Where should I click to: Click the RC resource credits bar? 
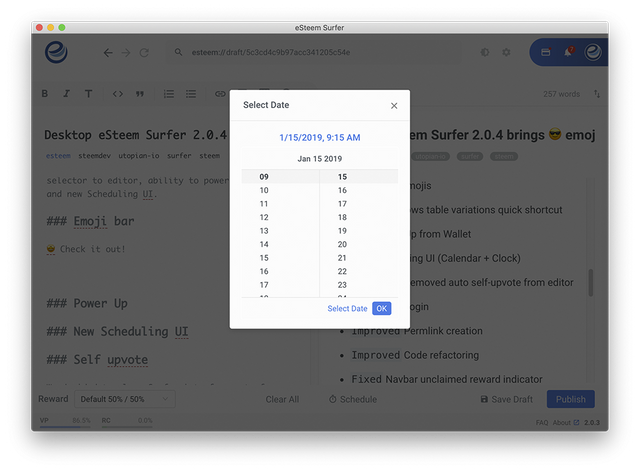click(127, 426)
